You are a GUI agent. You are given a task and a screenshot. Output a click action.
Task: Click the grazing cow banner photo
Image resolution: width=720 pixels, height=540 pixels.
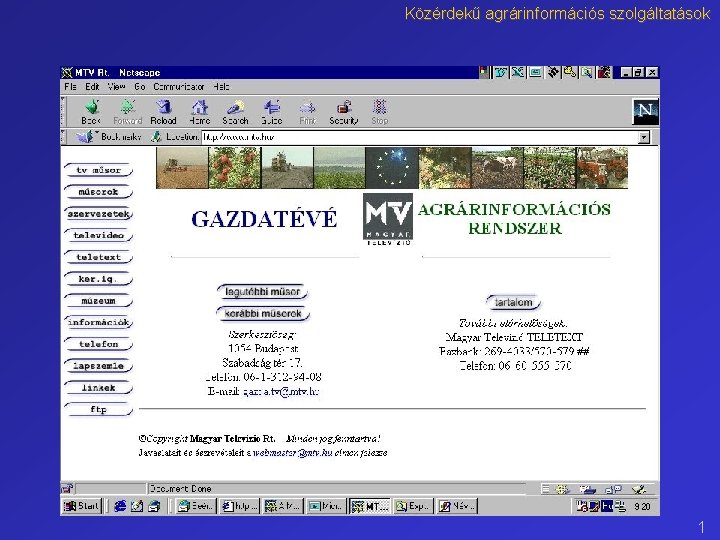tap(497, 168)
